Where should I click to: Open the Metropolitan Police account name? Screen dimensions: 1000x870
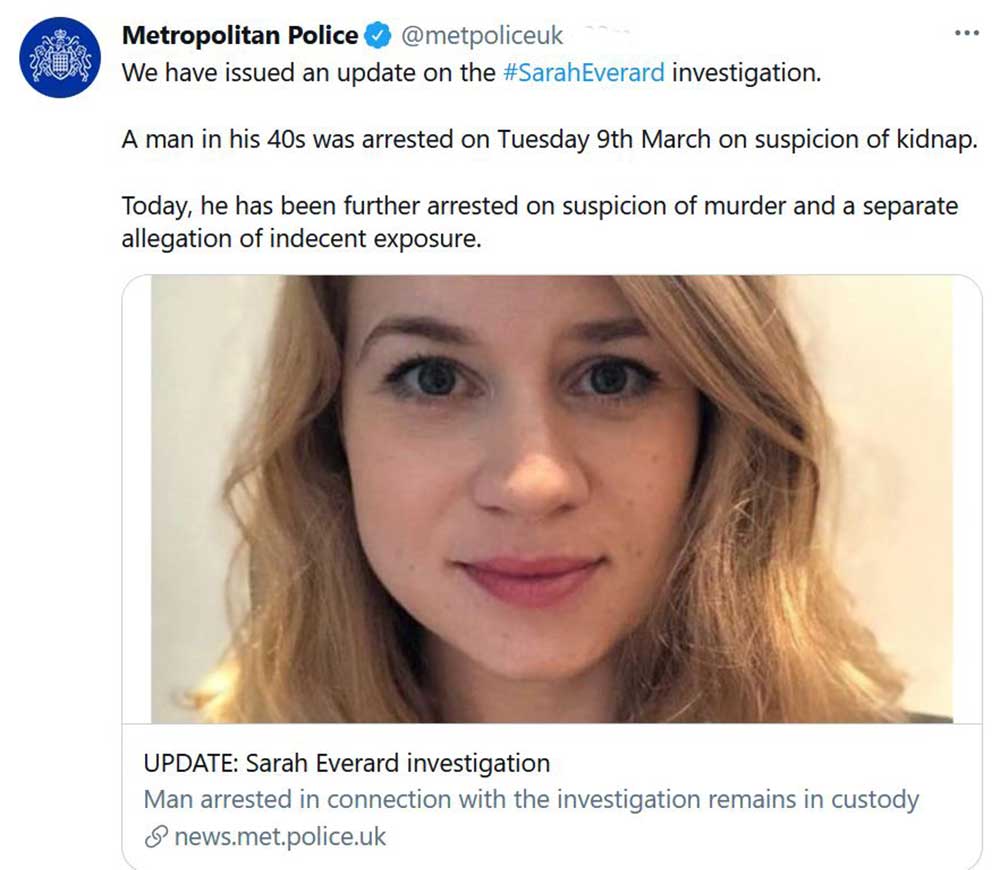pyautogui.click(x=240, y=36)
